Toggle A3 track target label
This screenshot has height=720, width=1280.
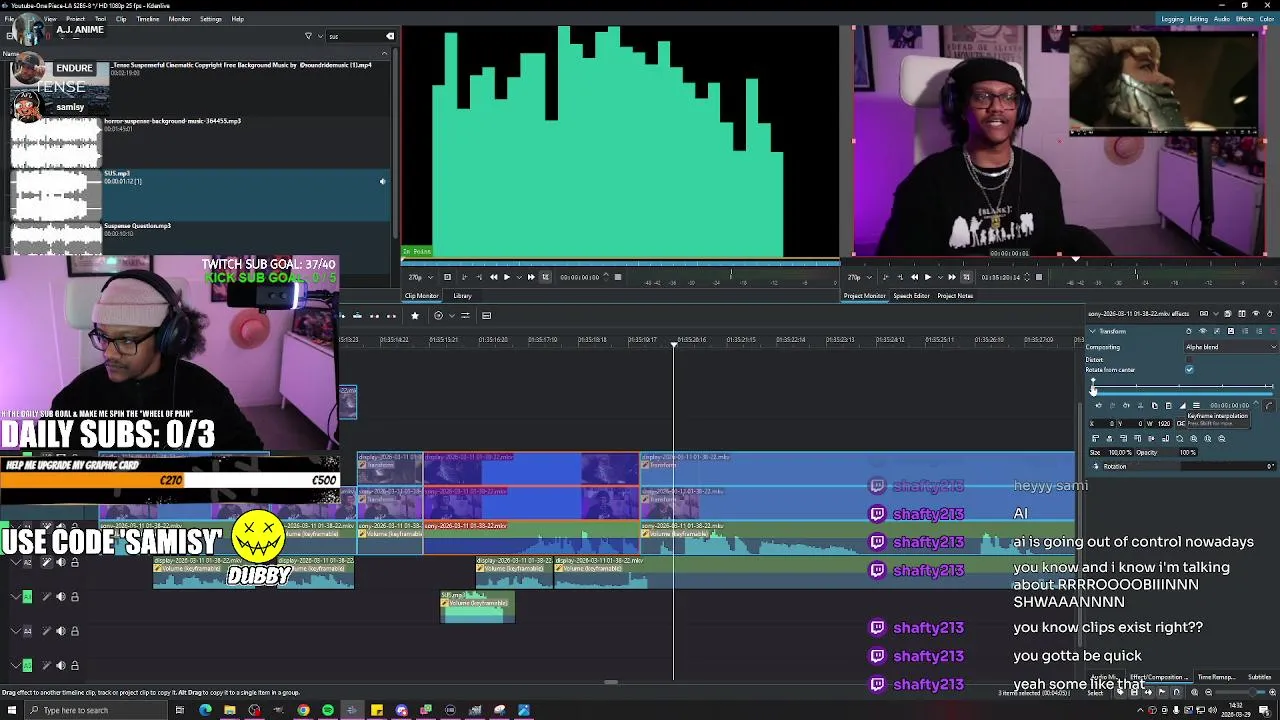pyautogui.click(x=27, y=597)
